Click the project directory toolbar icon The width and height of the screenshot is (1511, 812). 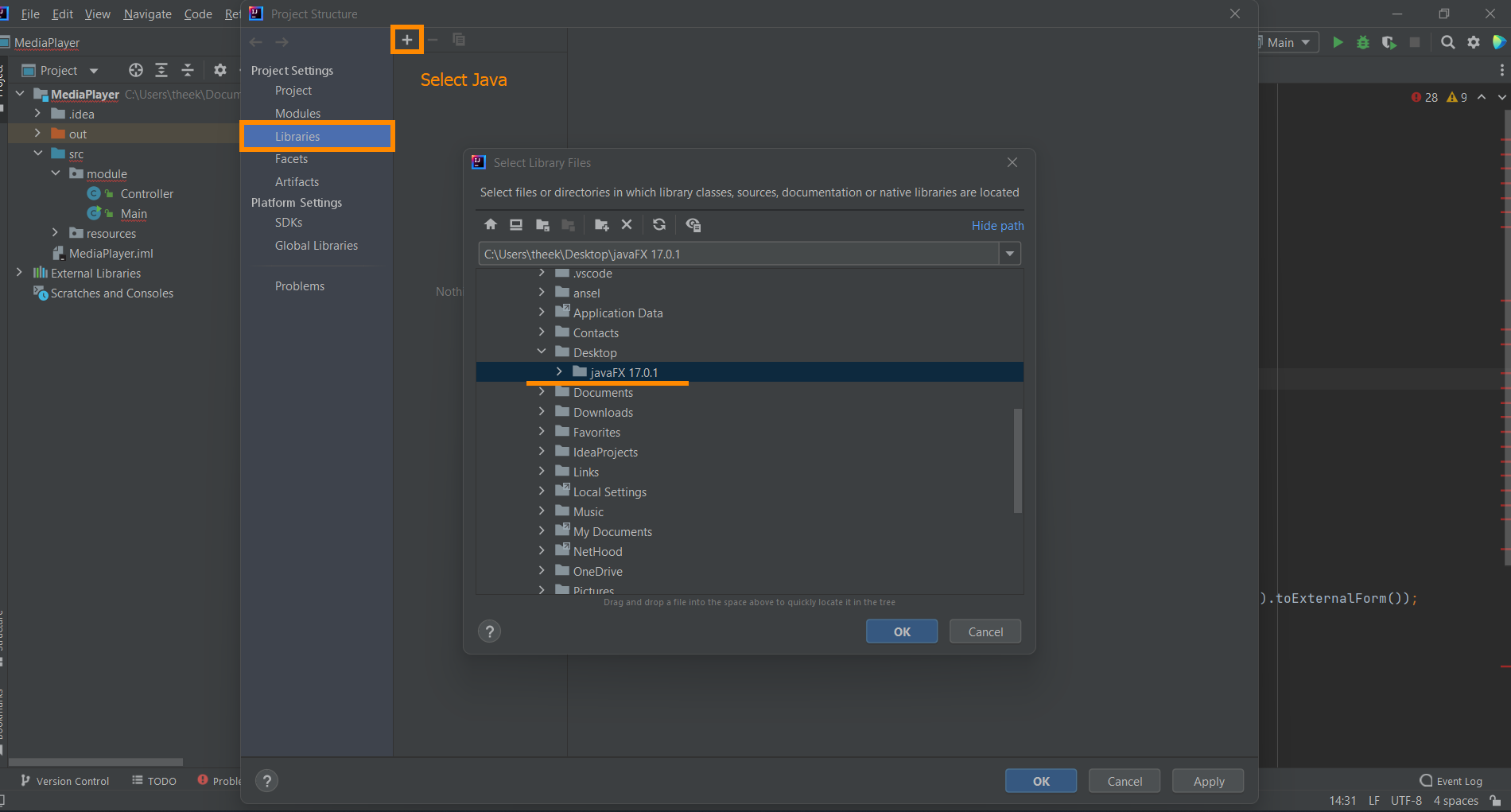point(543,225)
